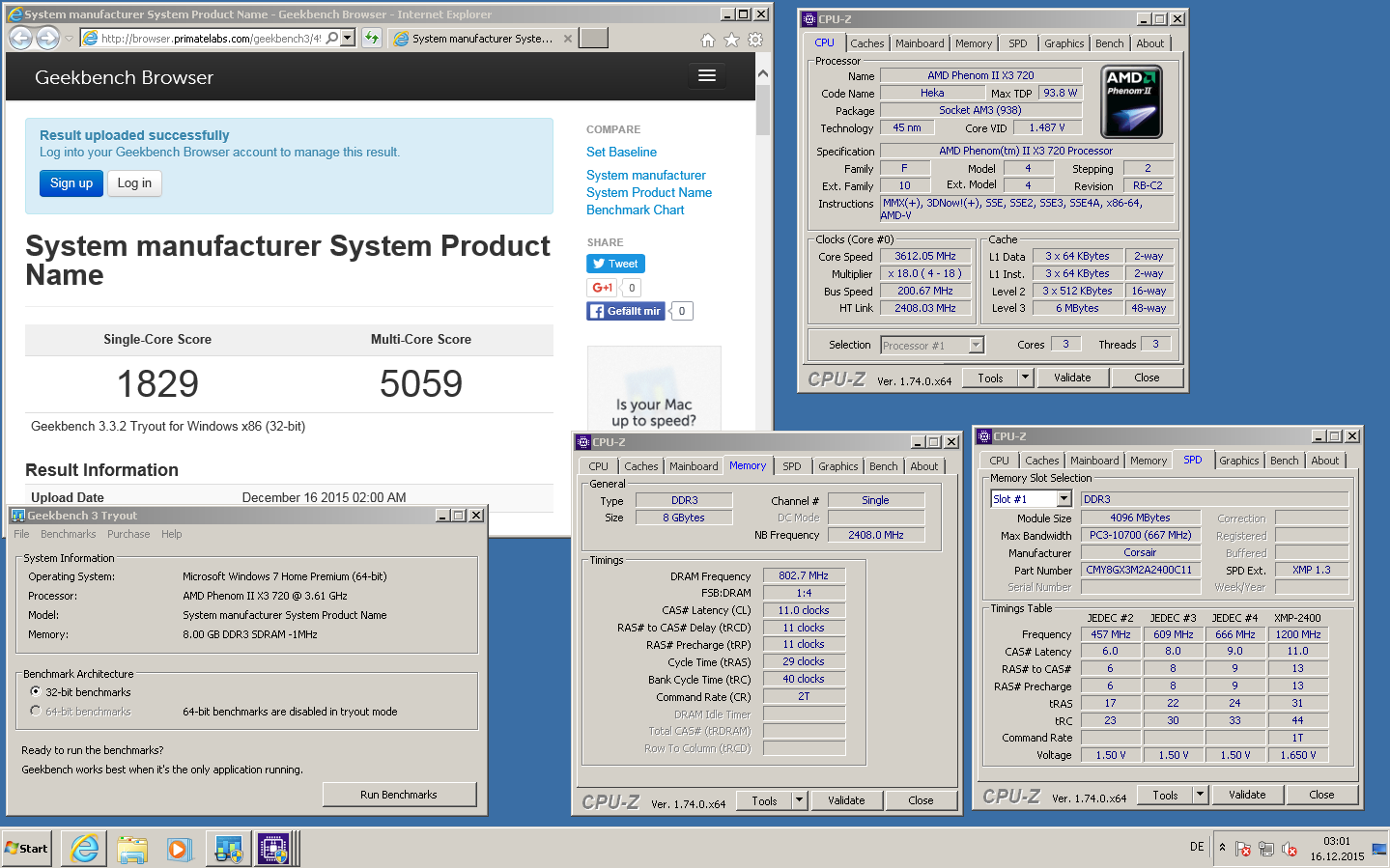Viewport: 1390px width, 868px height.
Task: Open Windows Explorer from the taskbar
Action: pos(132,849)
